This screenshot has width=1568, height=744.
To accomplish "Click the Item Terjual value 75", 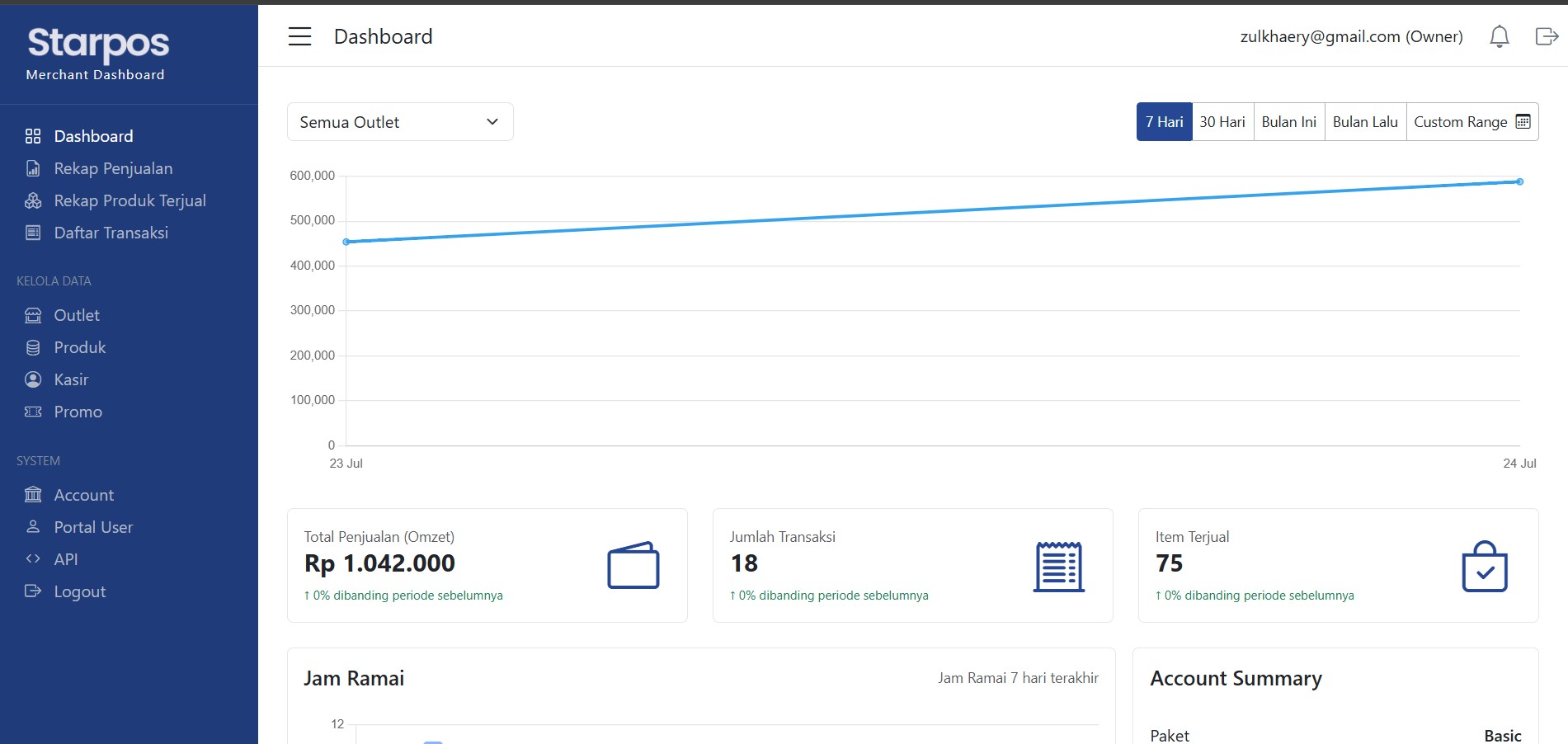I will point(1170,563).
